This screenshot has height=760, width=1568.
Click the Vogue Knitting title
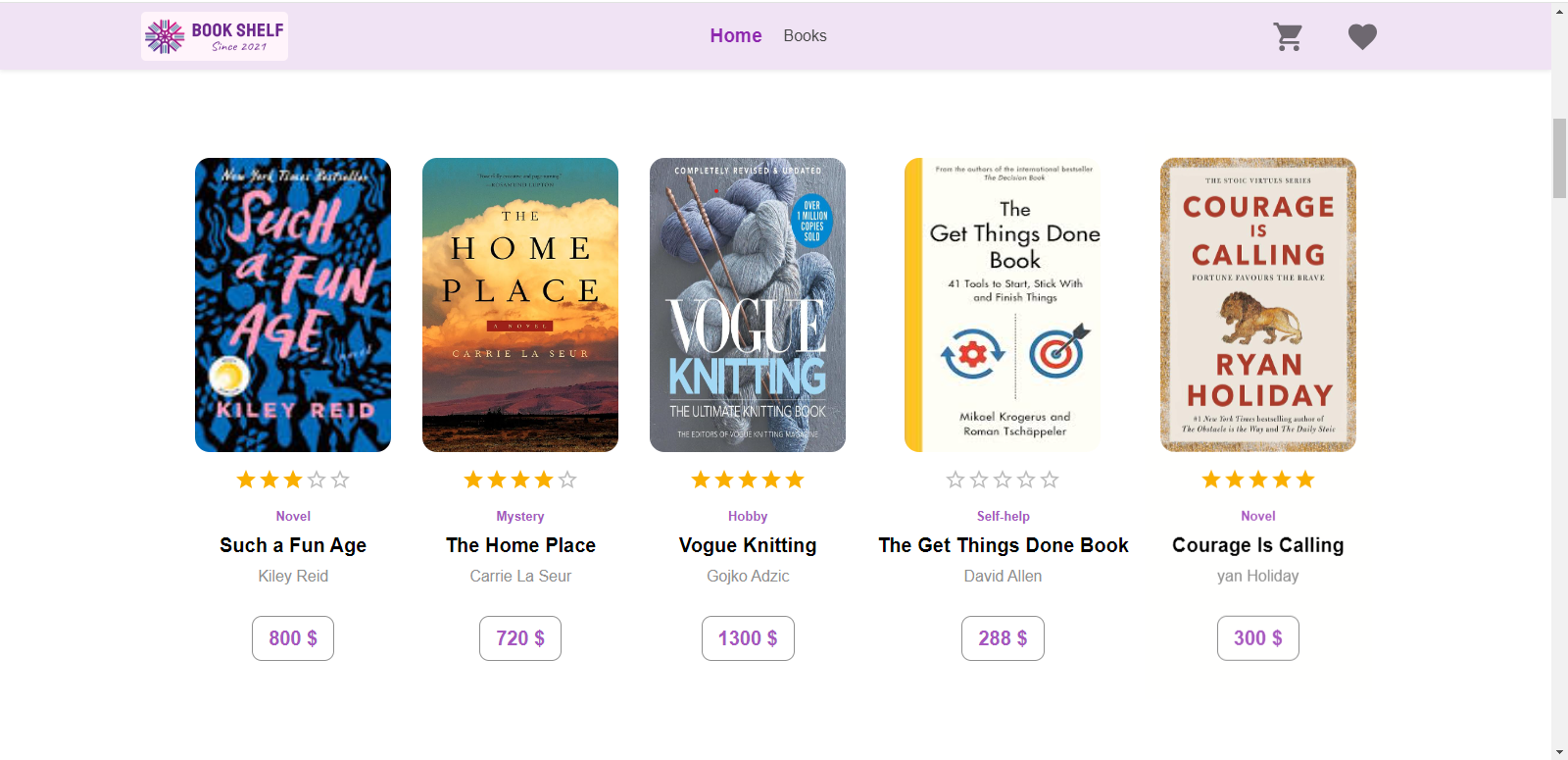click(748, 545)
